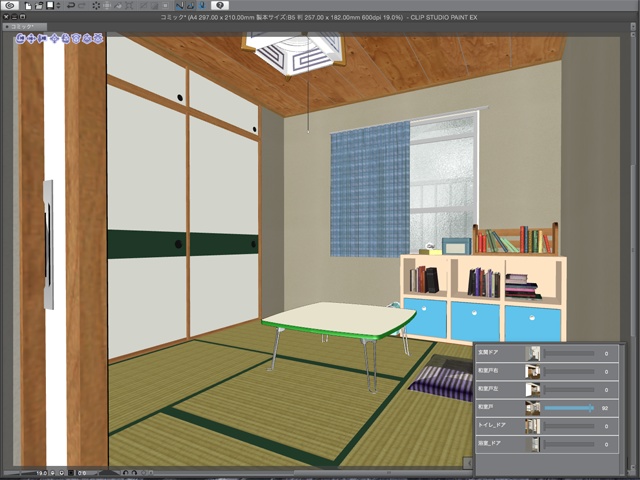Click the zoom in button in status bar
Viewport: 640px width, 480px height.
coord(62,473)
